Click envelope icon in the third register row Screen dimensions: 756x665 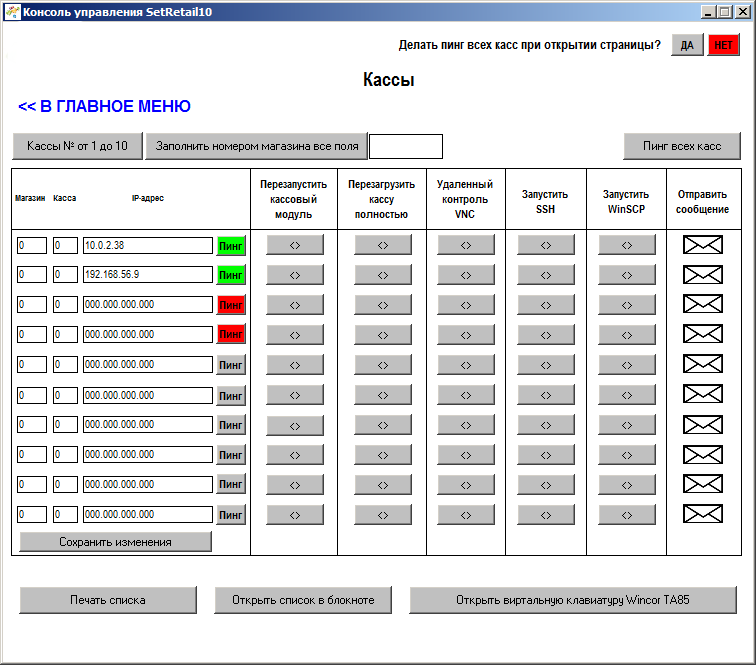702,304
